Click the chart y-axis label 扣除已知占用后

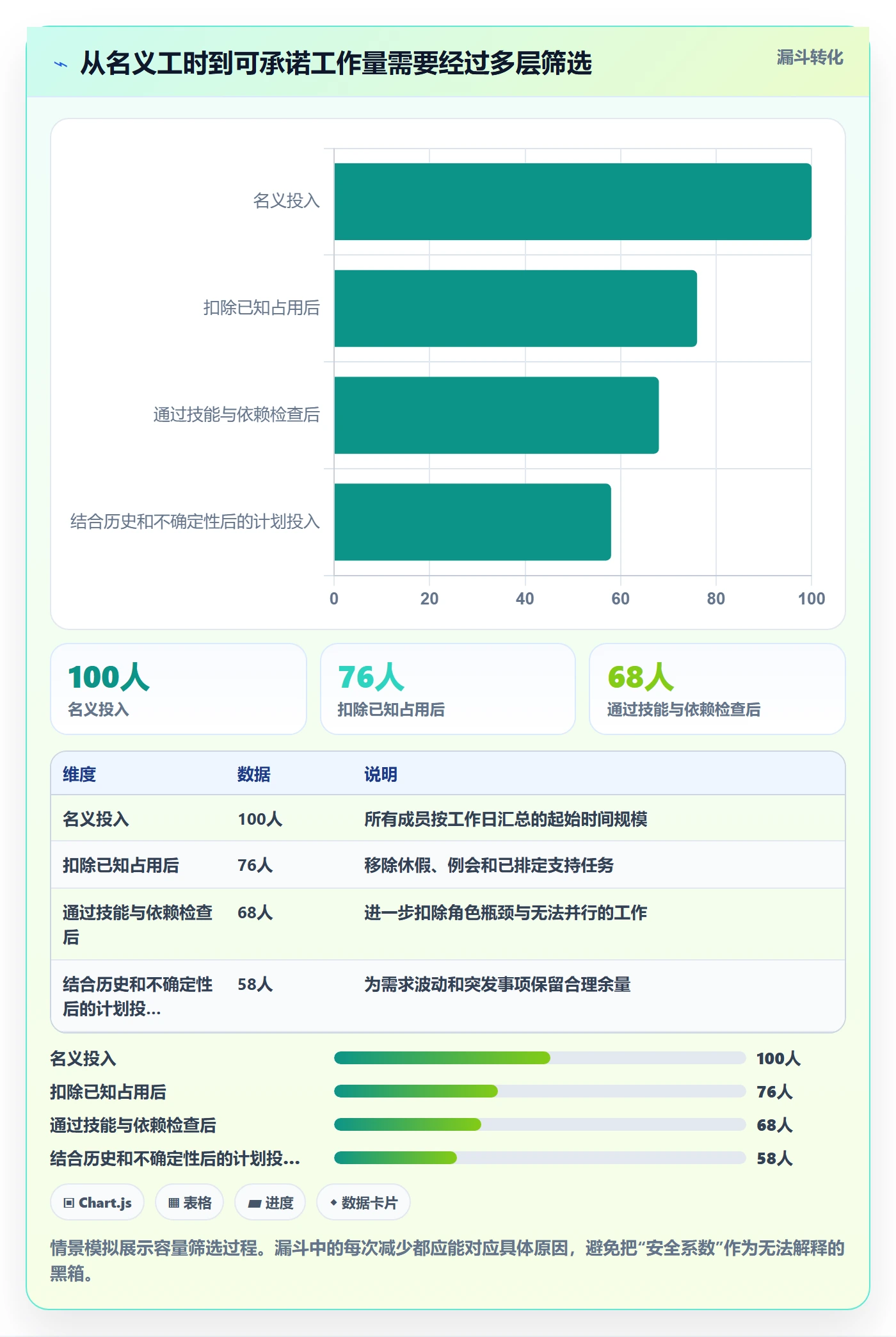[261, 308]
